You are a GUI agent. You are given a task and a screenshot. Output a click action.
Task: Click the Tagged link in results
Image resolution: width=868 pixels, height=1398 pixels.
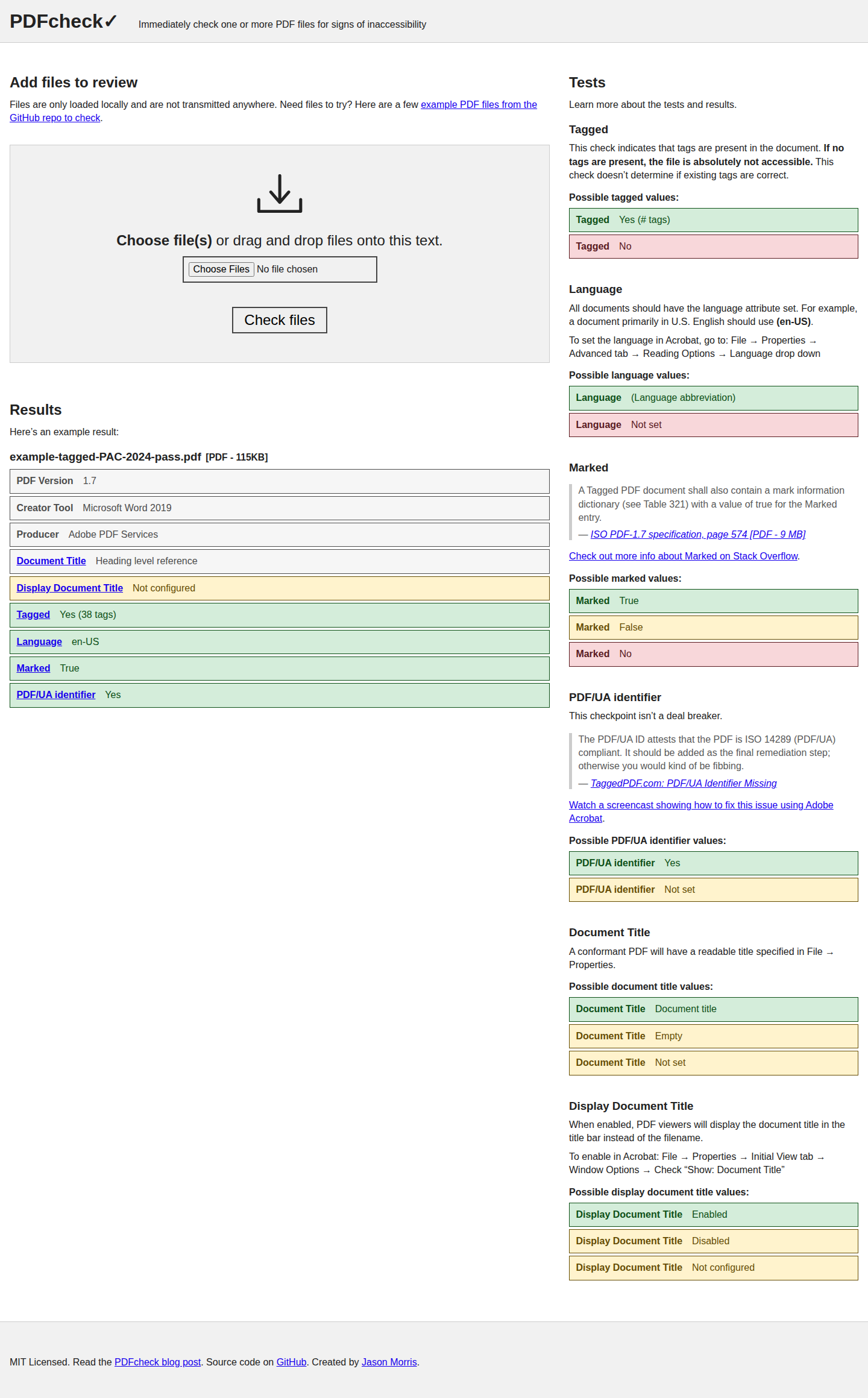33,615
